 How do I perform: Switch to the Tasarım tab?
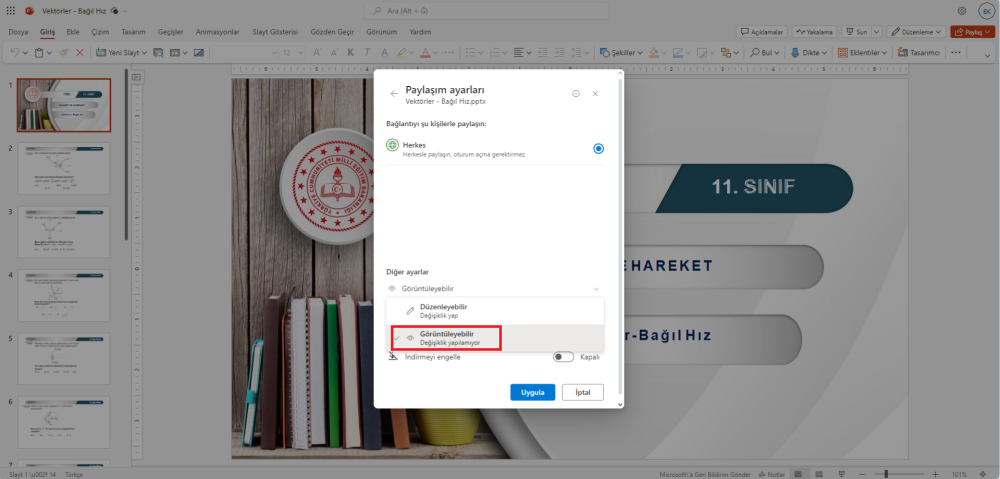[134, 31]
